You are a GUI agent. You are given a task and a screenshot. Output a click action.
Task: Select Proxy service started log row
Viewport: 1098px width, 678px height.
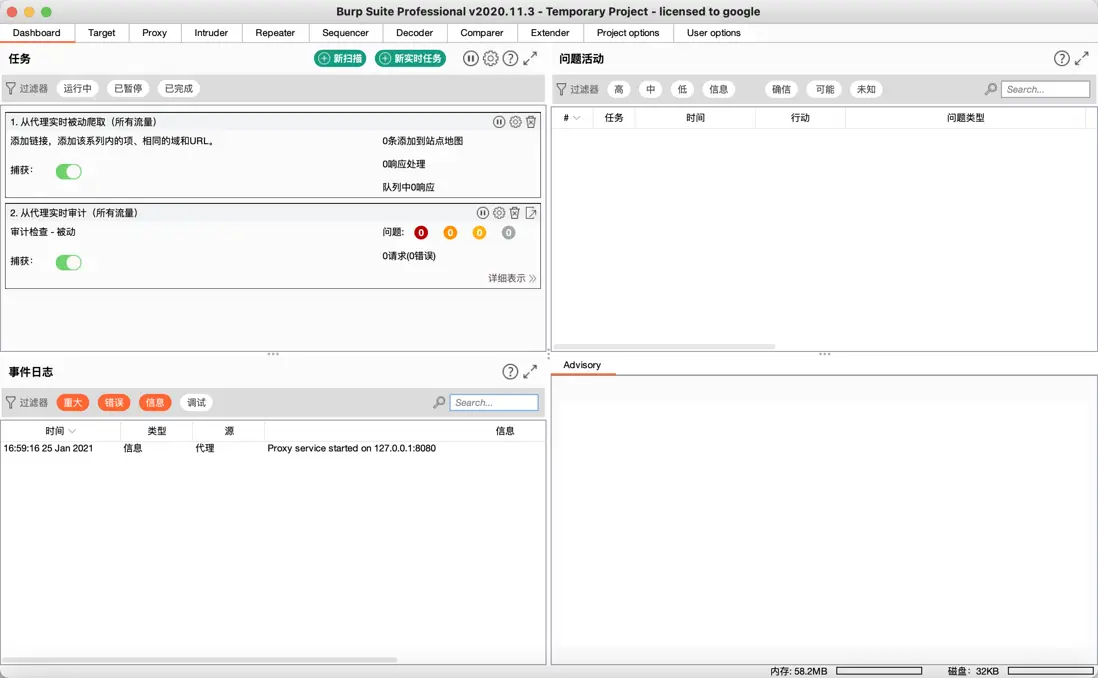[x=273, y=448]
